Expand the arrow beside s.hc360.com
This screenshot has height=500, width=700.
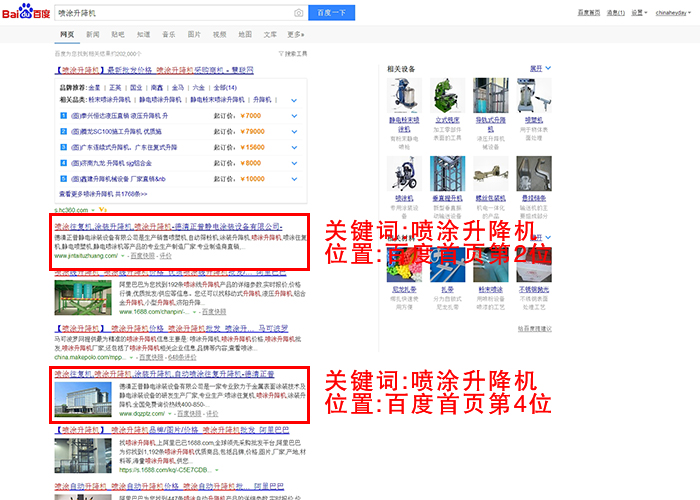tap(93, 210)
